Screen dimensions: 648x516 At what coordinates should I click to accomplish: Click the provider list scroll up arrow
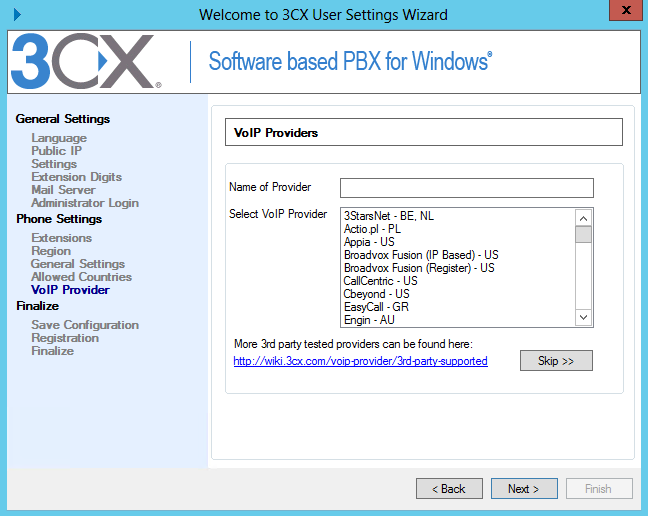[583, 218]
